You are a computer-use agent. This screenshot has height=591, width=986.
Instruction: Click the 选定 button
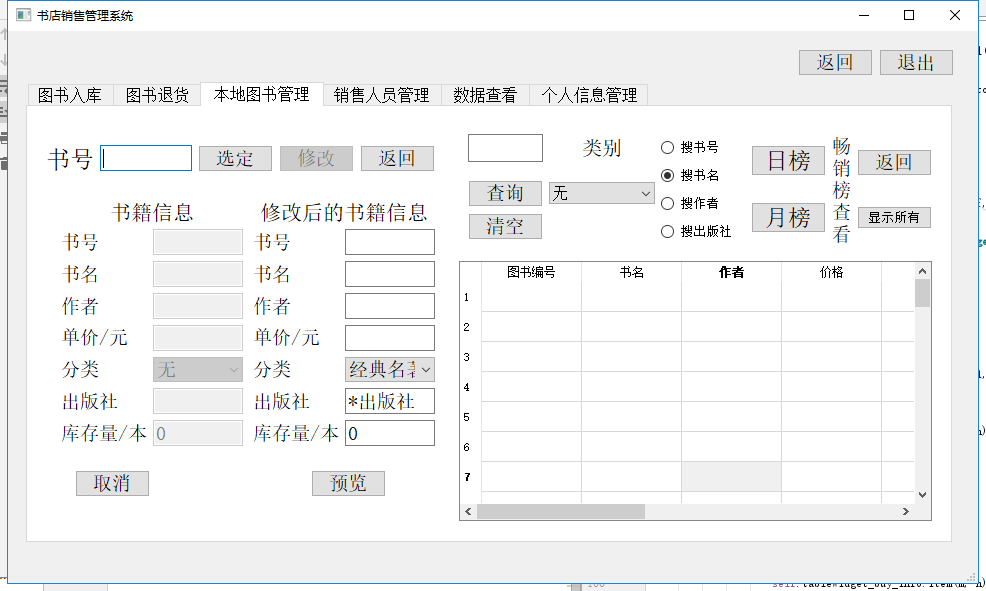point(235,158)
